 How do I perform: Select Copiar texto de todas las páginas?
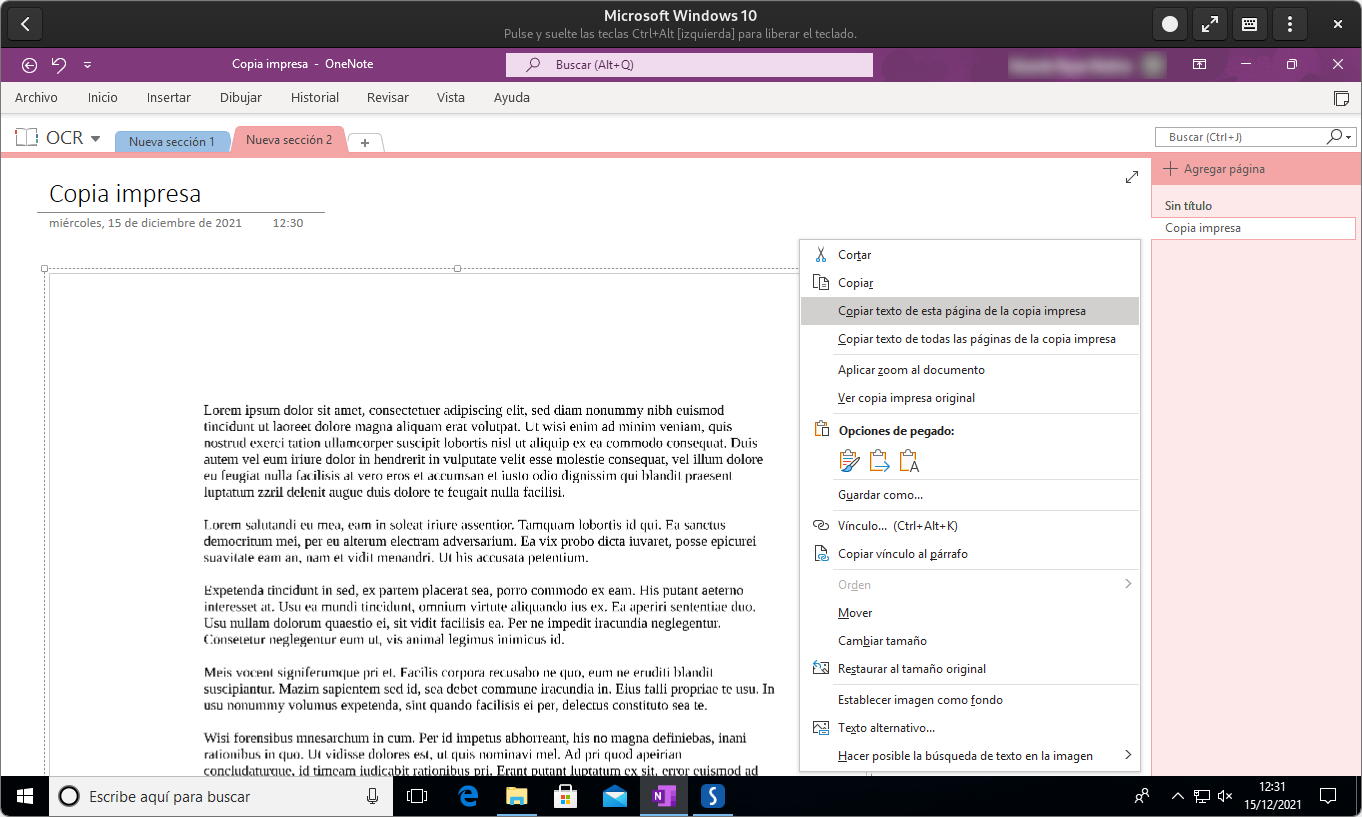pyautogui.click(x=970, y=339)
